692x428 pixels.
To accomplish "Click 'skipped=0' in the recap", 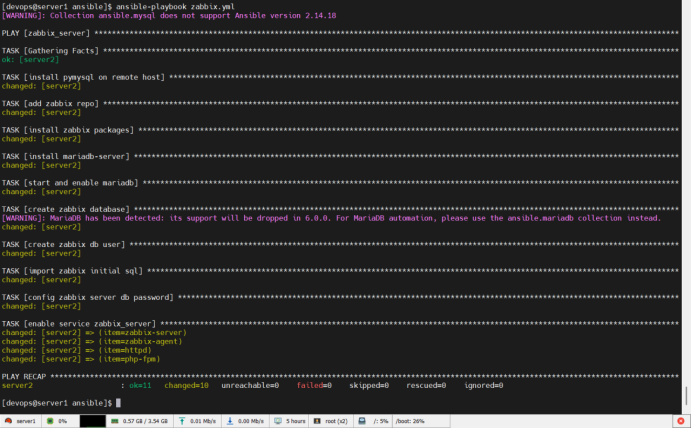I will tap(369, 385).
